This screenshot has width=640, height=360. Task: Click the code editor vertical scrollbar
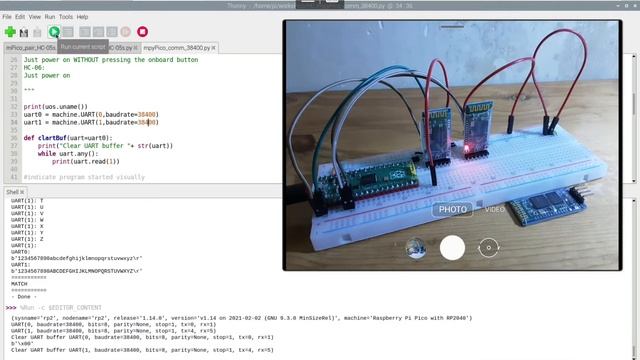[x=634, y=118]
